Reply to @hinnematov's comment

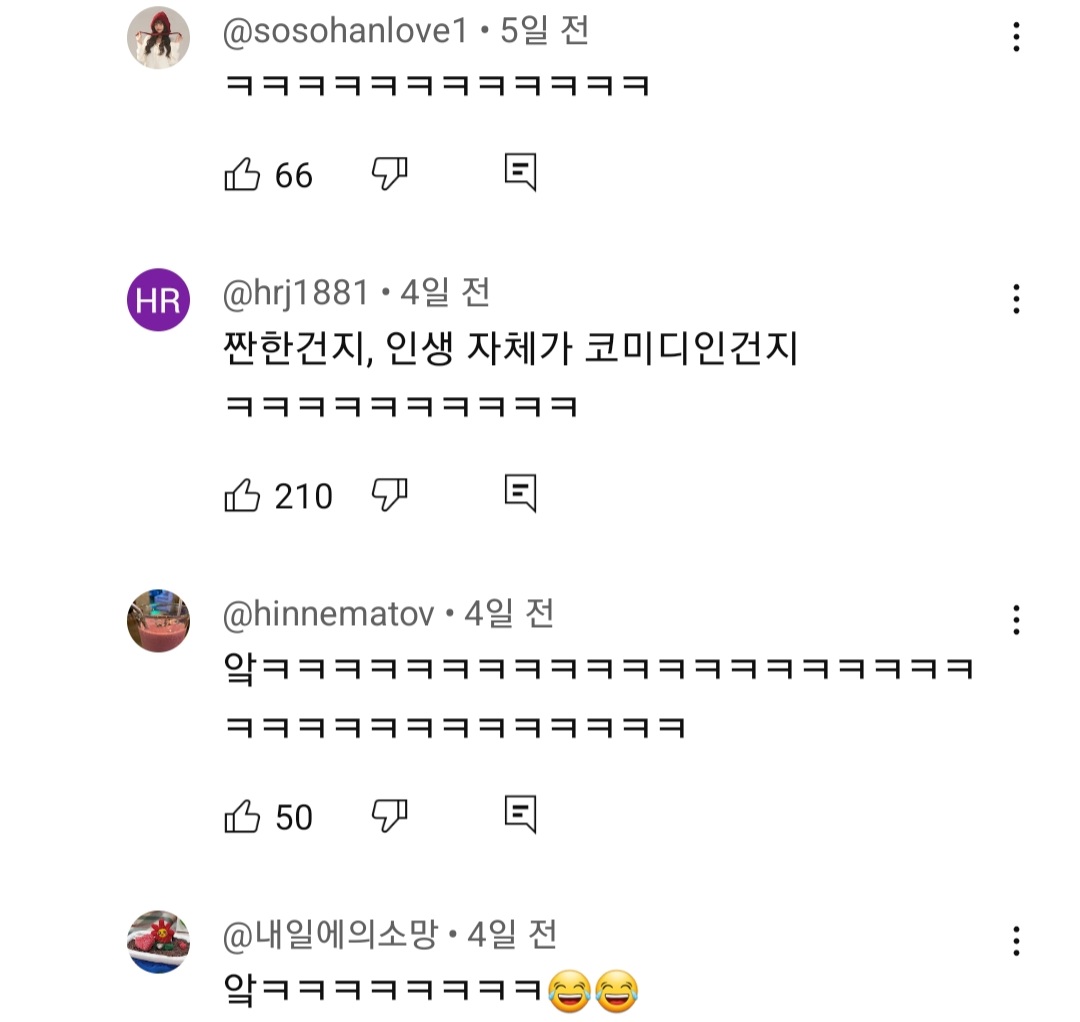click(x=520, y=816)
